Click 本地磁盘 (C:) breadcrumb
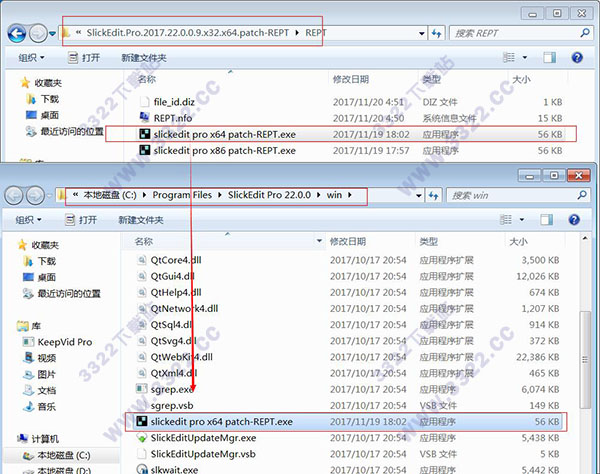 110,195
